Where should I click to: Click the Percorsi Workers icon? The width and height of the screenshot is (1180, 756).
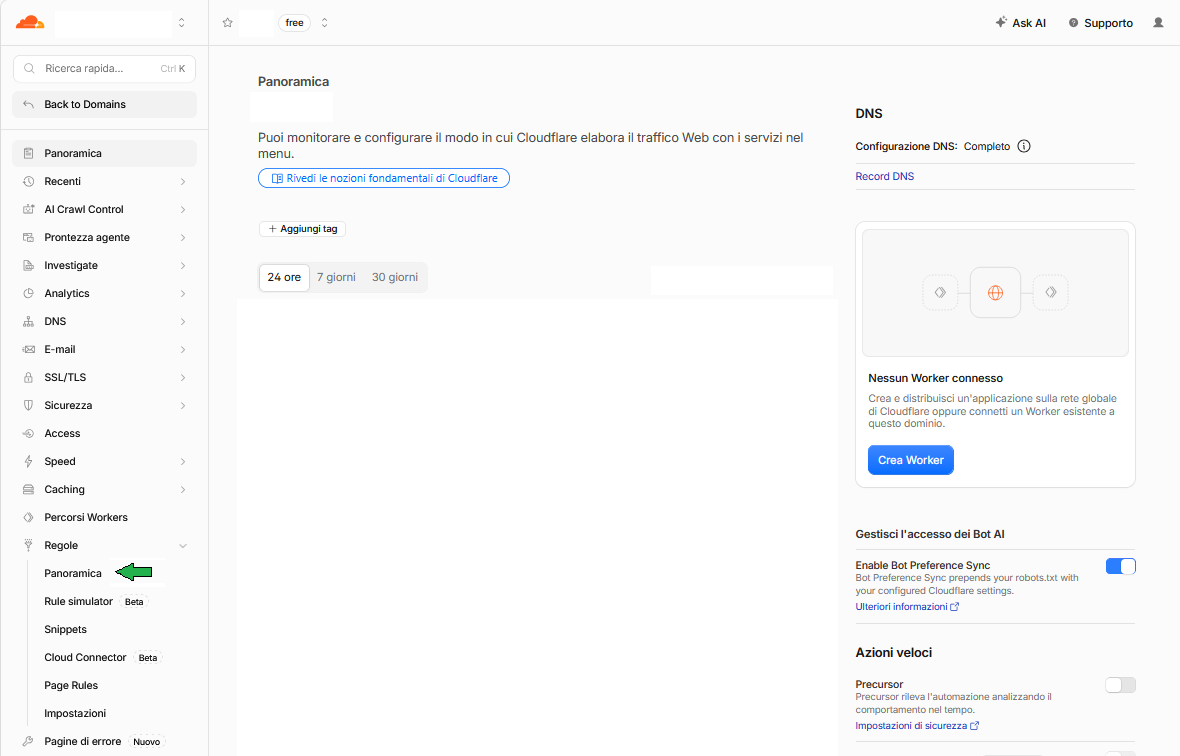[x=29, y=518]
